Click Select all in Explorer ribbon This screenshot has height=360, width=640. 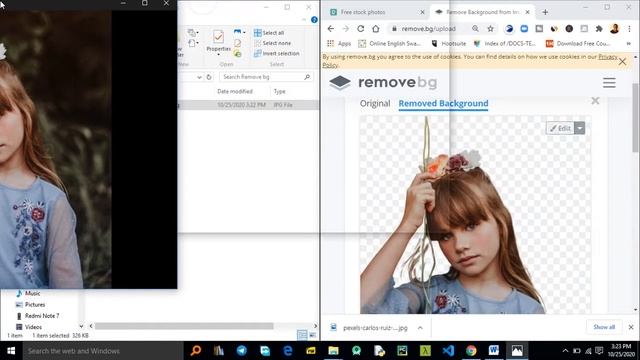[x=269, y=33]
